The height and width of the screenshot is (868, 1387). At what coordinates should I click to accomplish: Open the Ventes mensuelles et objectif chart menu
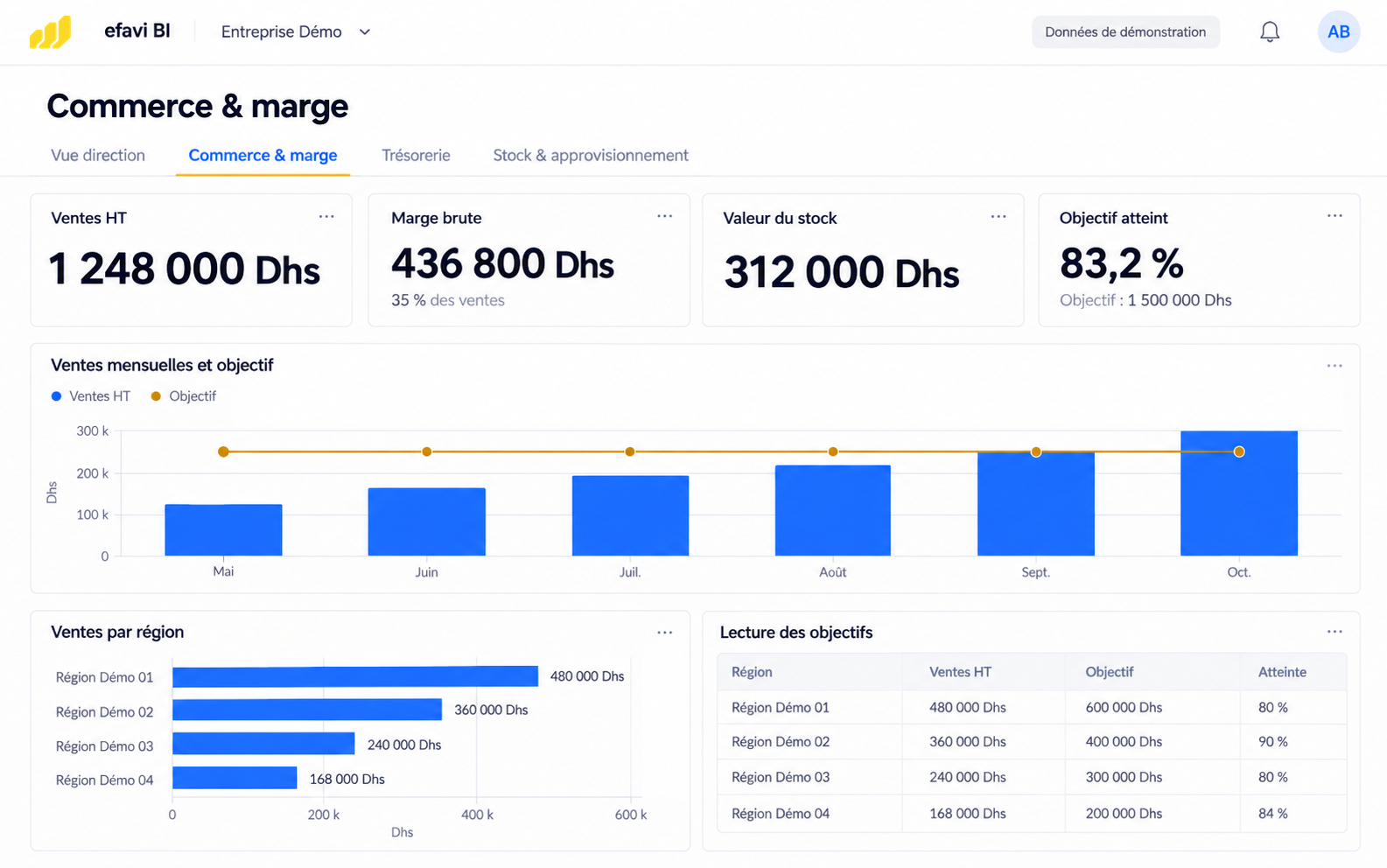(x=1334, y=366)
